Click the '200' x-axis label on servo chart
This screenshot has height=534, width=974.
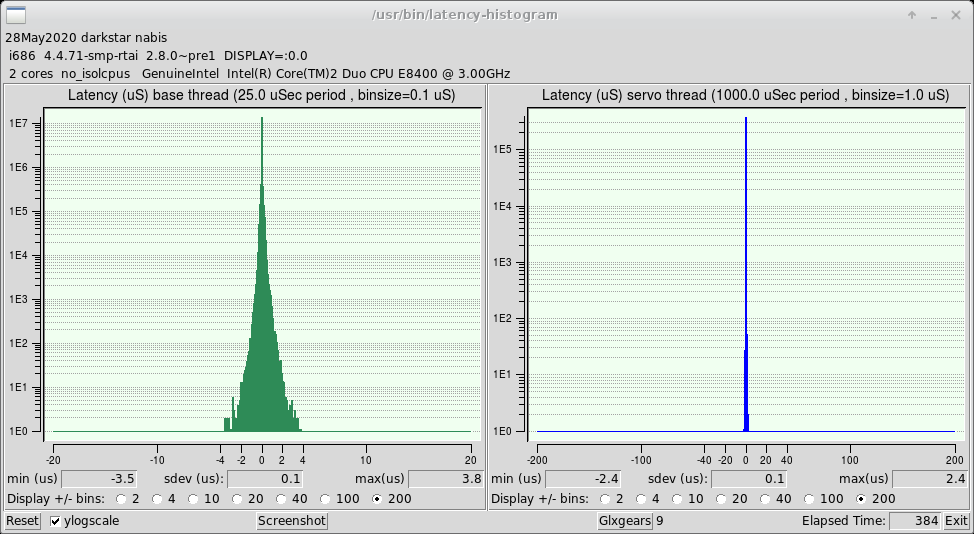(x=955, y=460)
